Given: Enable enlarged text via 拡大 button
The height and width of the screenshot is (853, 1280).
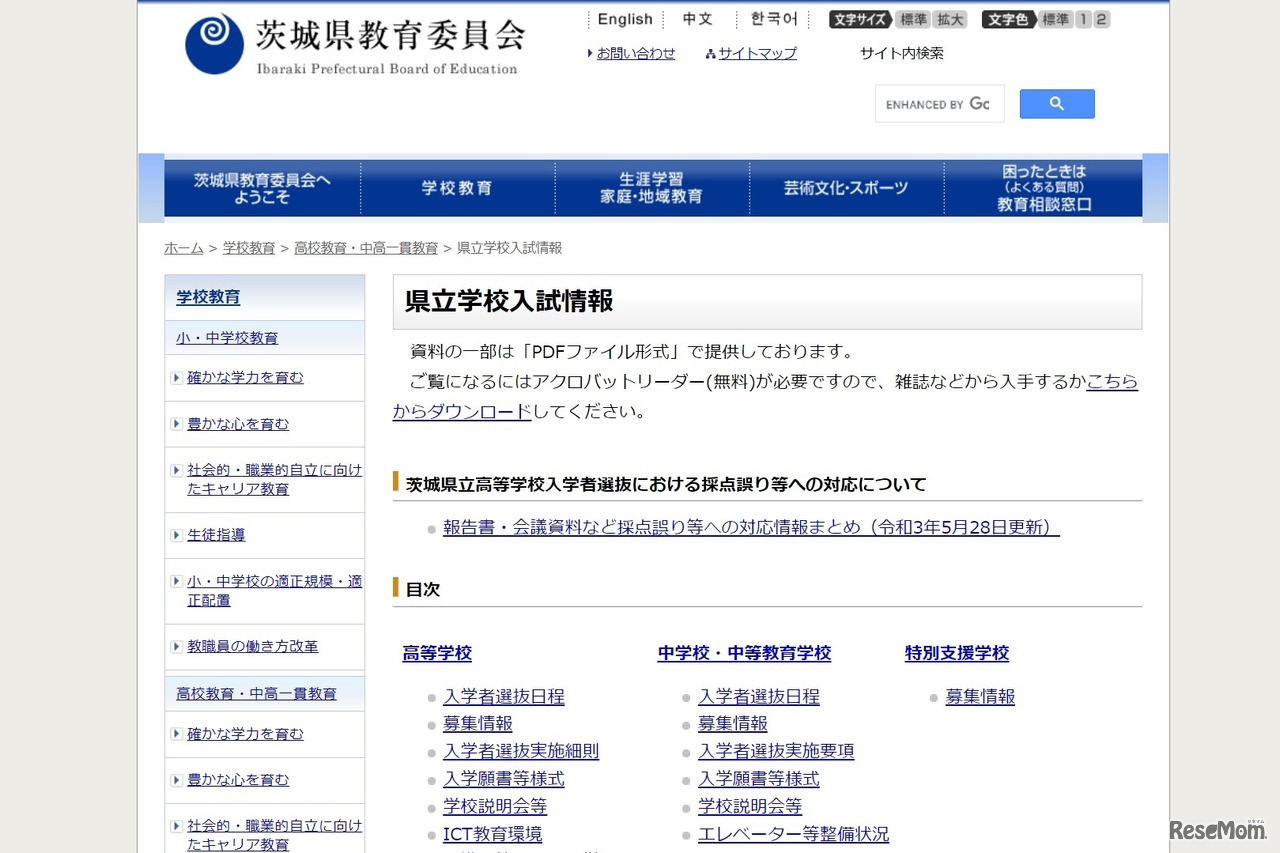Looking at the screenshot, I should (x=949, y=19).
